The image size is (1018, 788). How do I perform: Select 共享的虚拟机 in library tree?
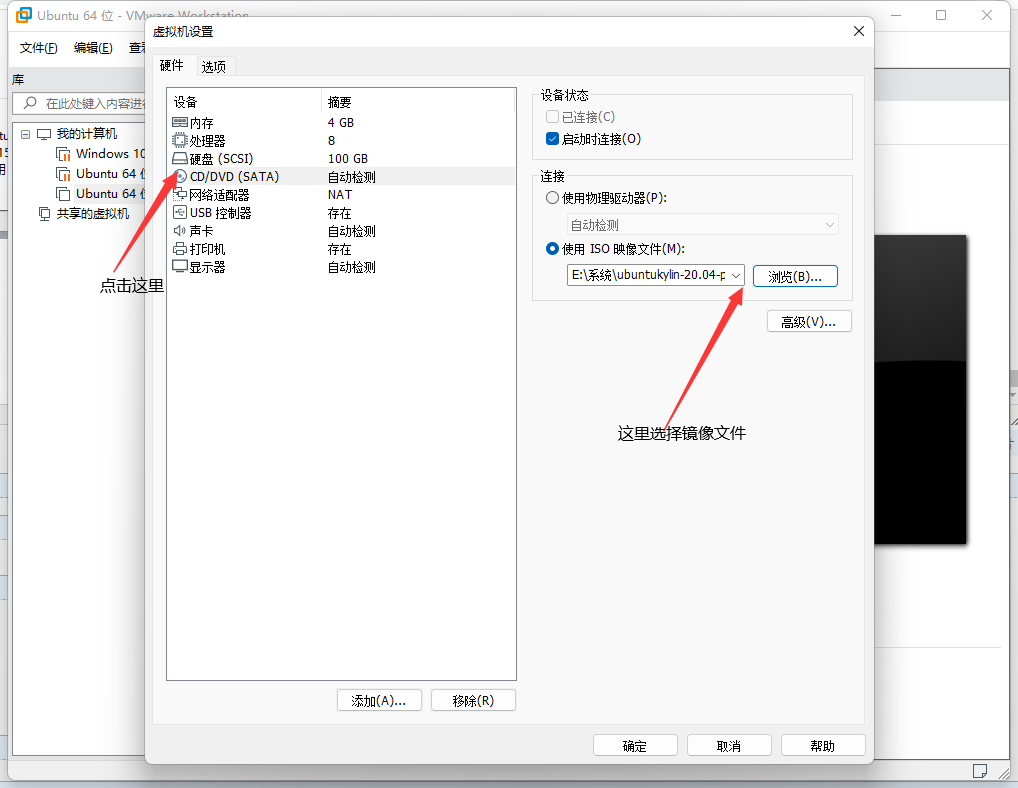(84, 214)
